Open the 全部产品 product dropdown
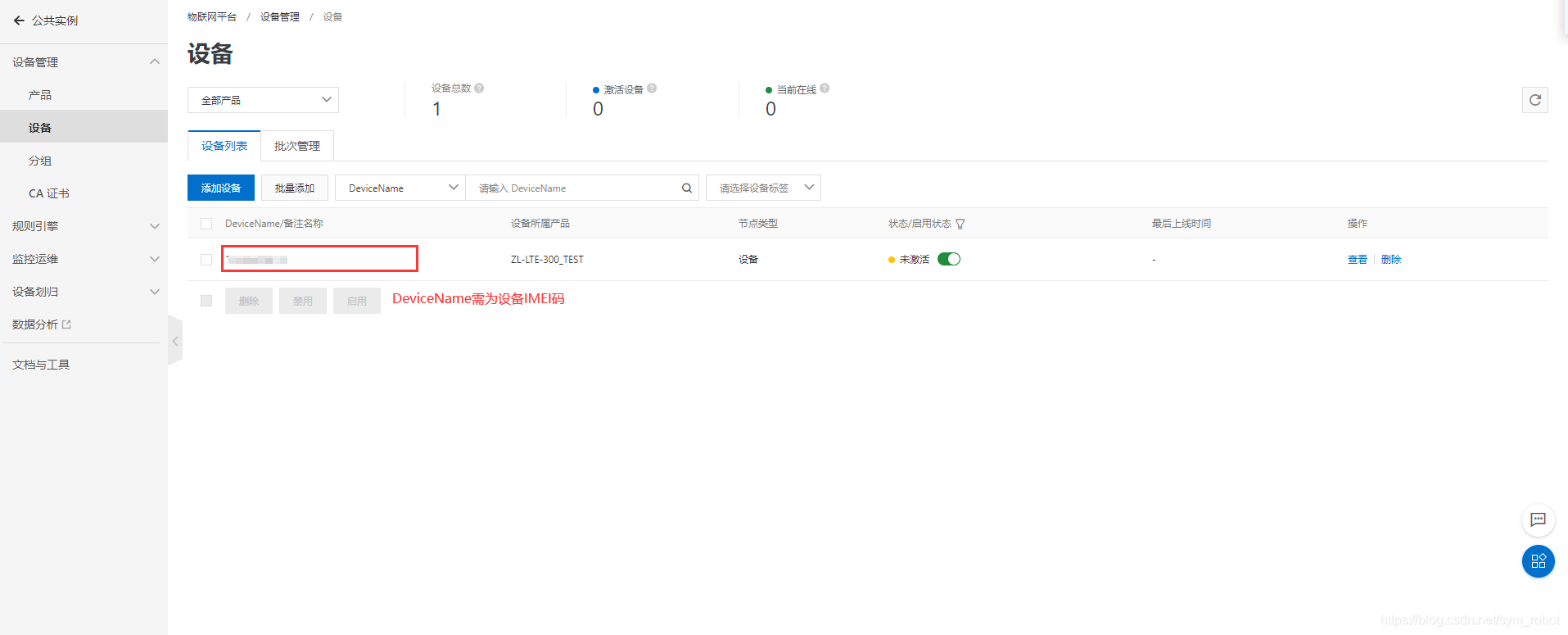This screenshot has height=635, width=1568. [x=263, y=100]
